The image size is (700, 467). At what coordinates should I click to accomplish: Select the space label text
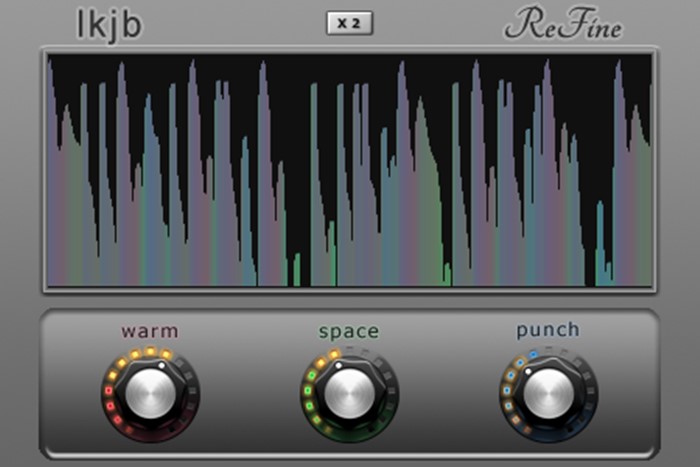pos(349,331)
